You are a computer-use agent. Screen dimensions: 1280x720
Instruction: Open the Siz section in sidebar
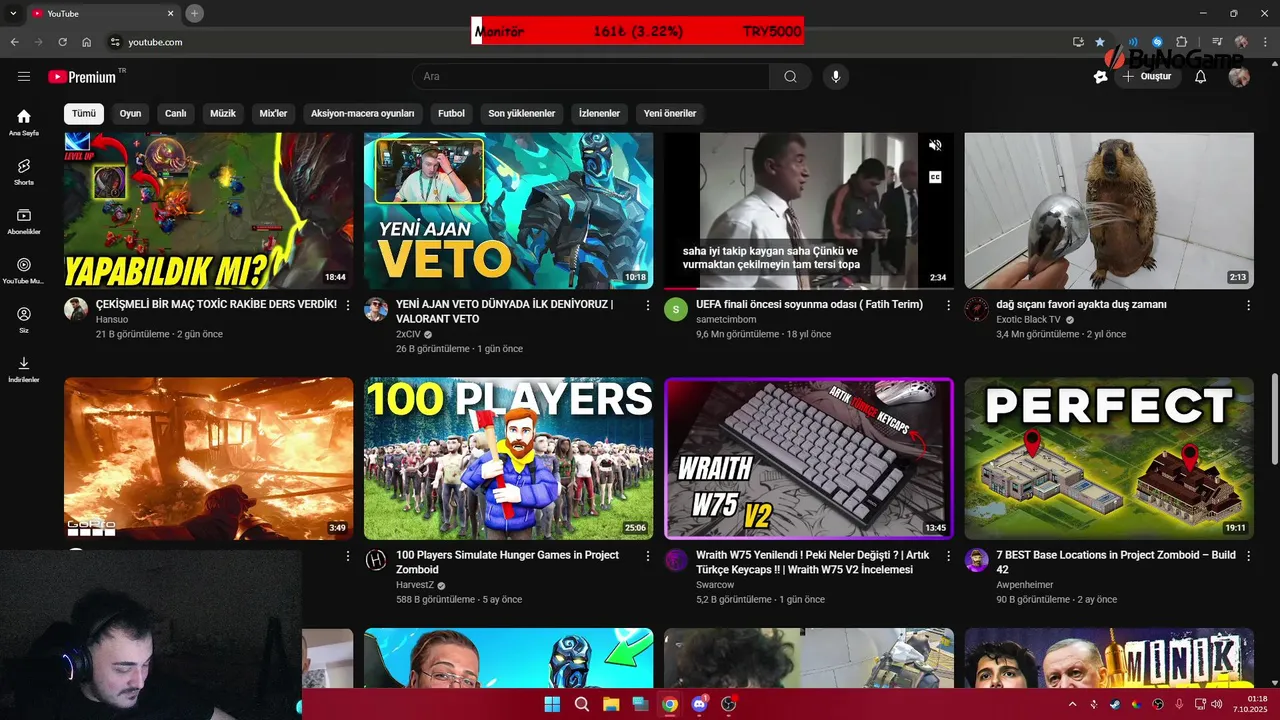(24, 320)
